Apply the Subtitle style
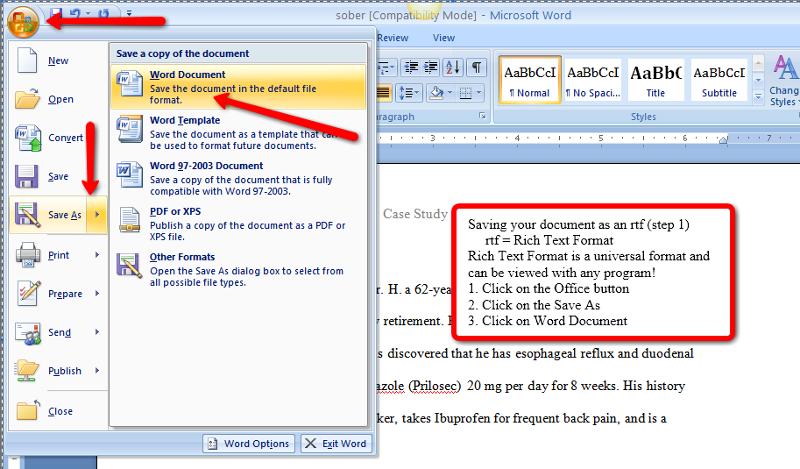 click(719, 79)
